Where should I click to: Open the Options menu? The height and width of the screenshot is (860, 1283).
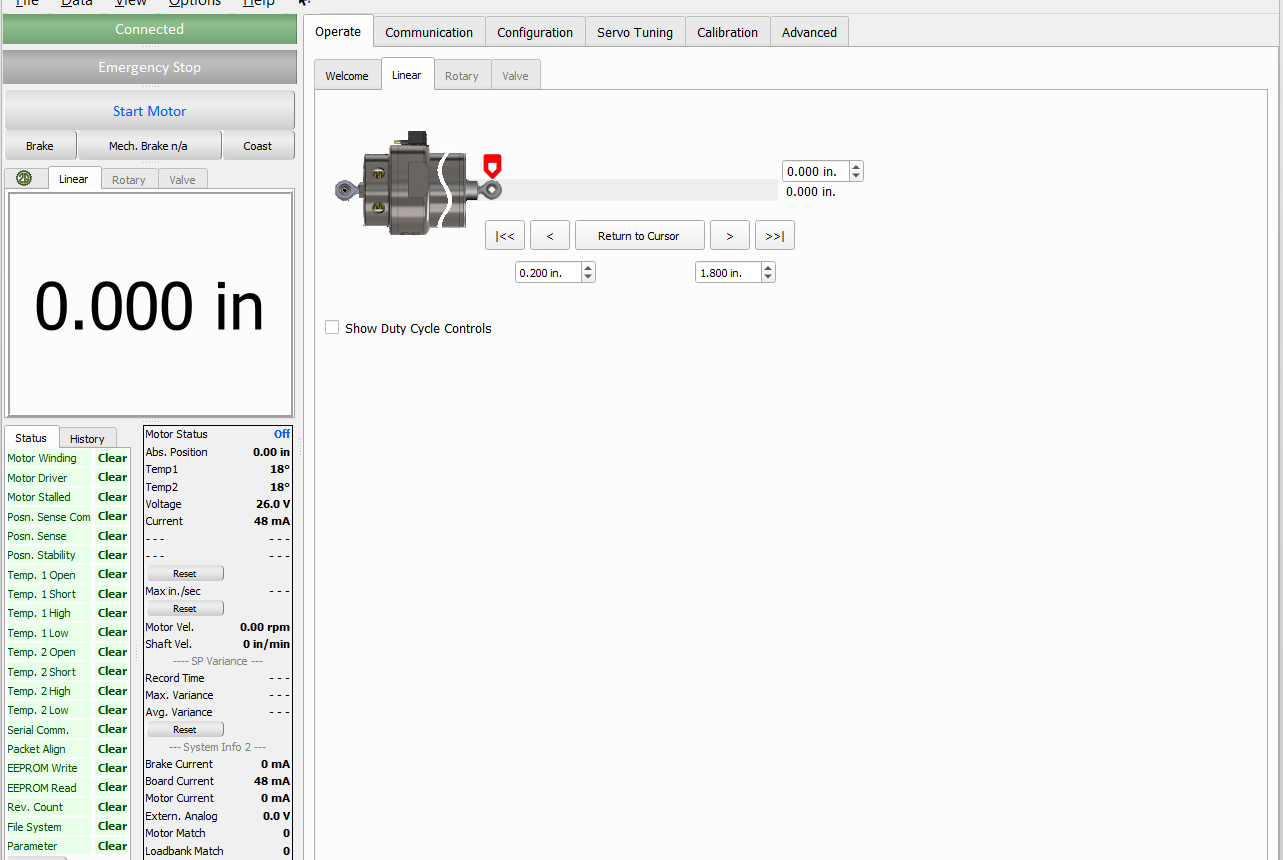tap(195, 3)
